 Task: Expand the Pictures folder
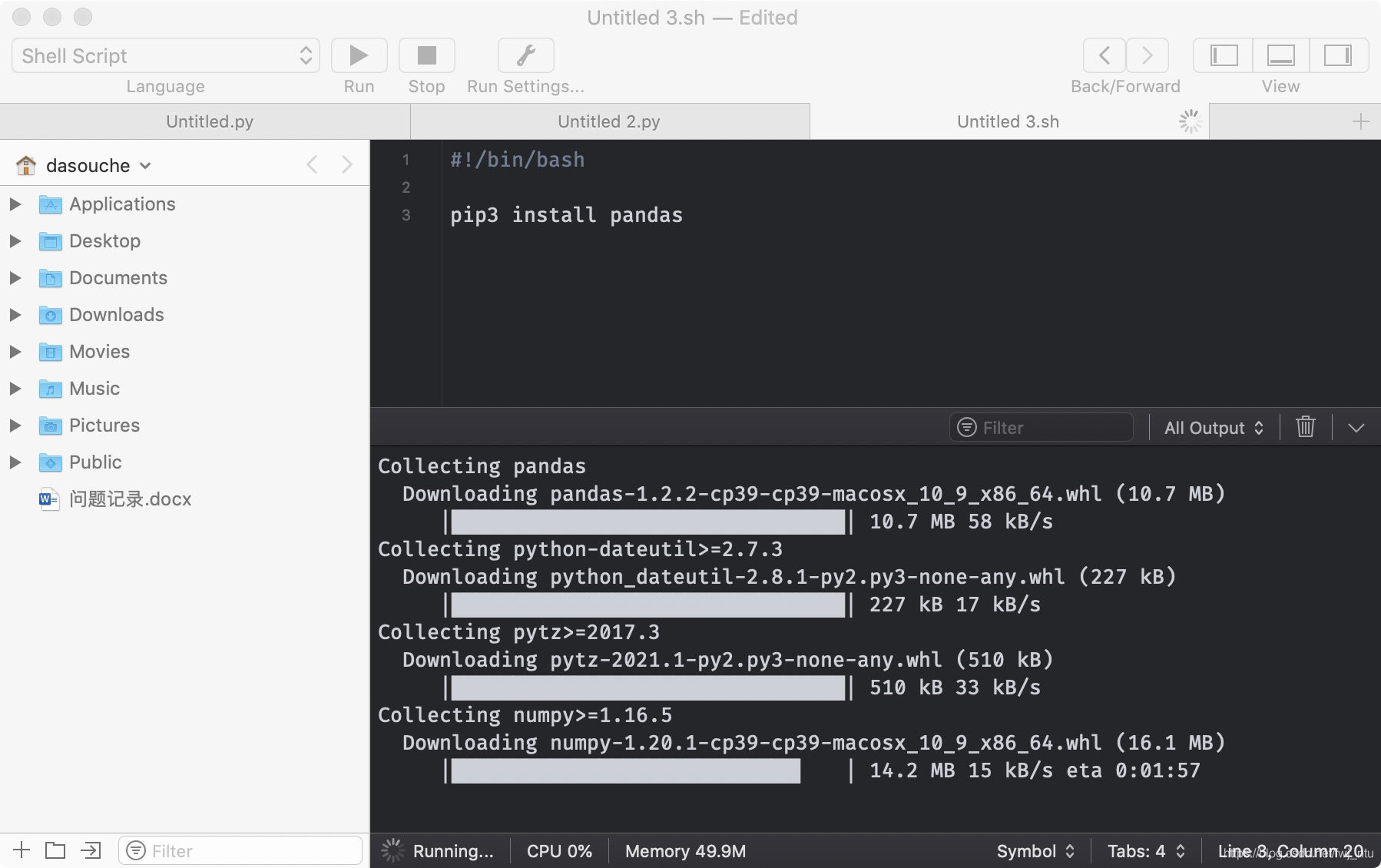15,425
